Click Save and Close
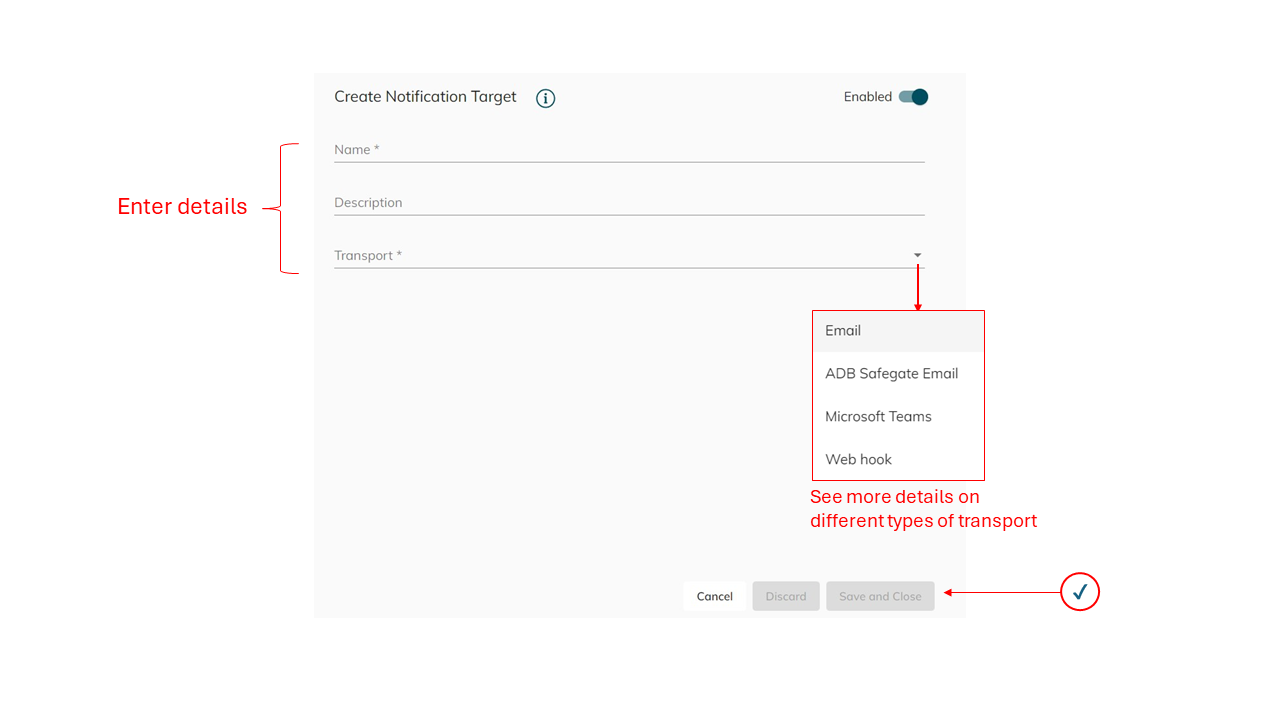Viewport: 1280px width, 720px height. tap(880, 595)
